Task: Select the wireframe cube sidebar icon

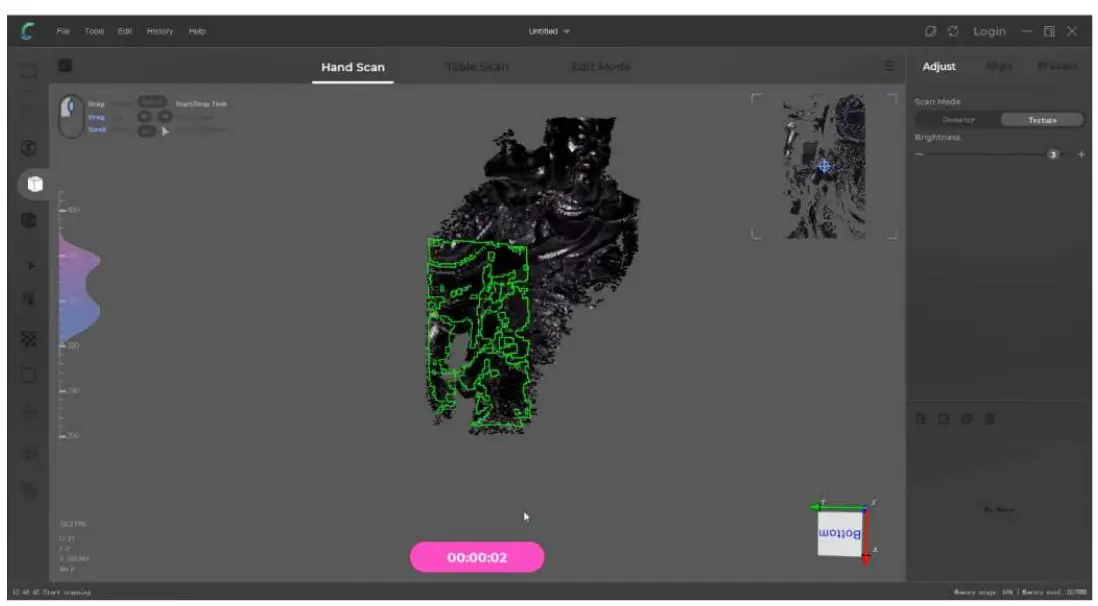Action: point(29,148)
